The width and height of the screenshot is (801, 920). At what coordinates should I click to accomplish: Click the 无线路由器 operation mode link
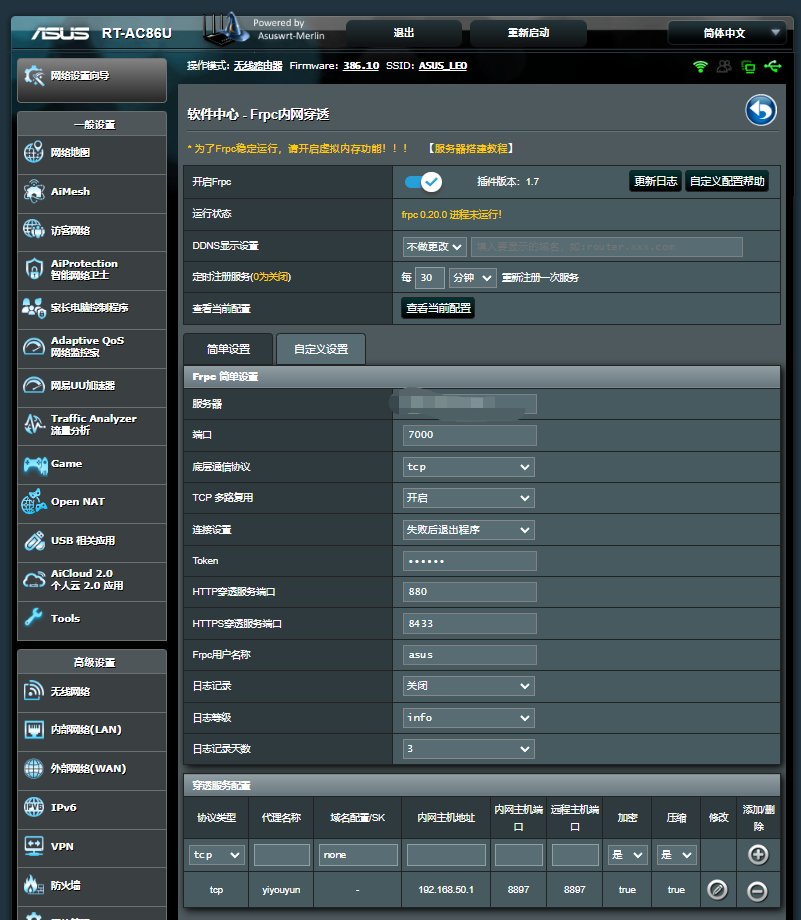point(258,66)
